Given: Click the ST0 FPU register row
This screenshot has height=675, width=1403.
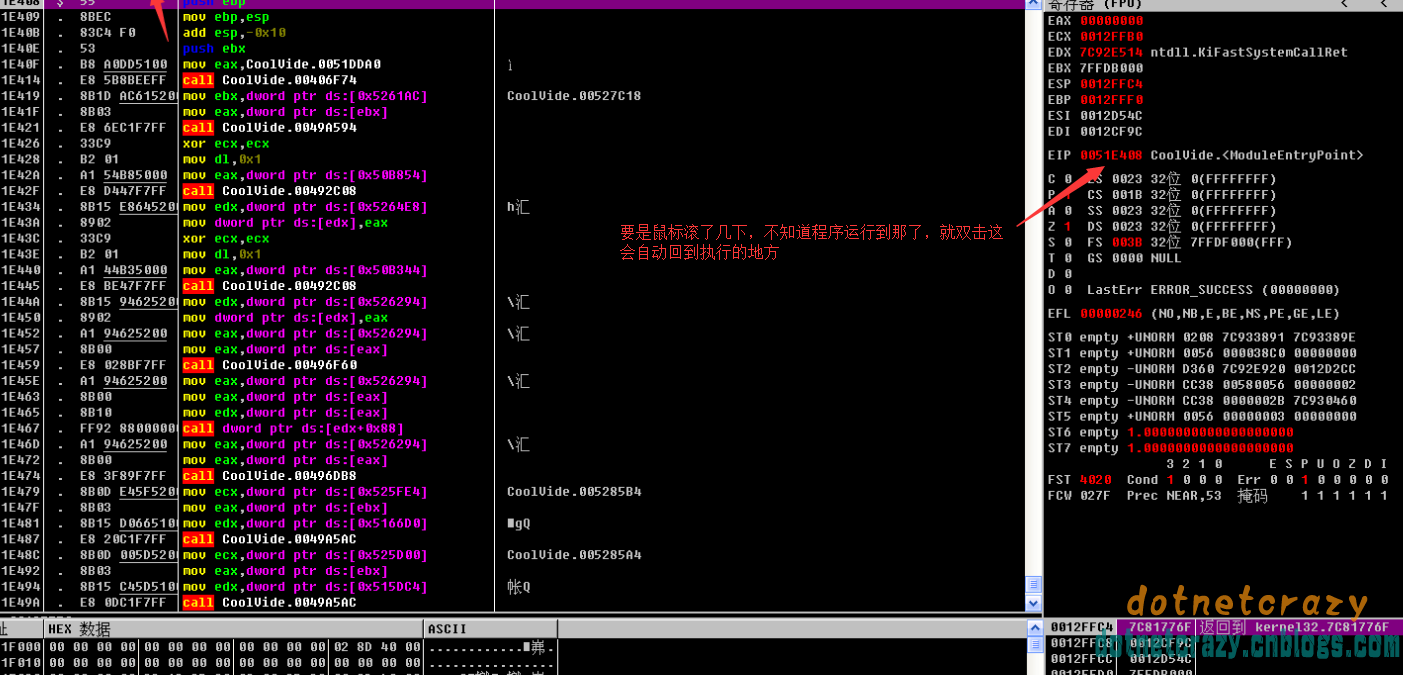Looking at the screenshot, I should (1202, 337).
